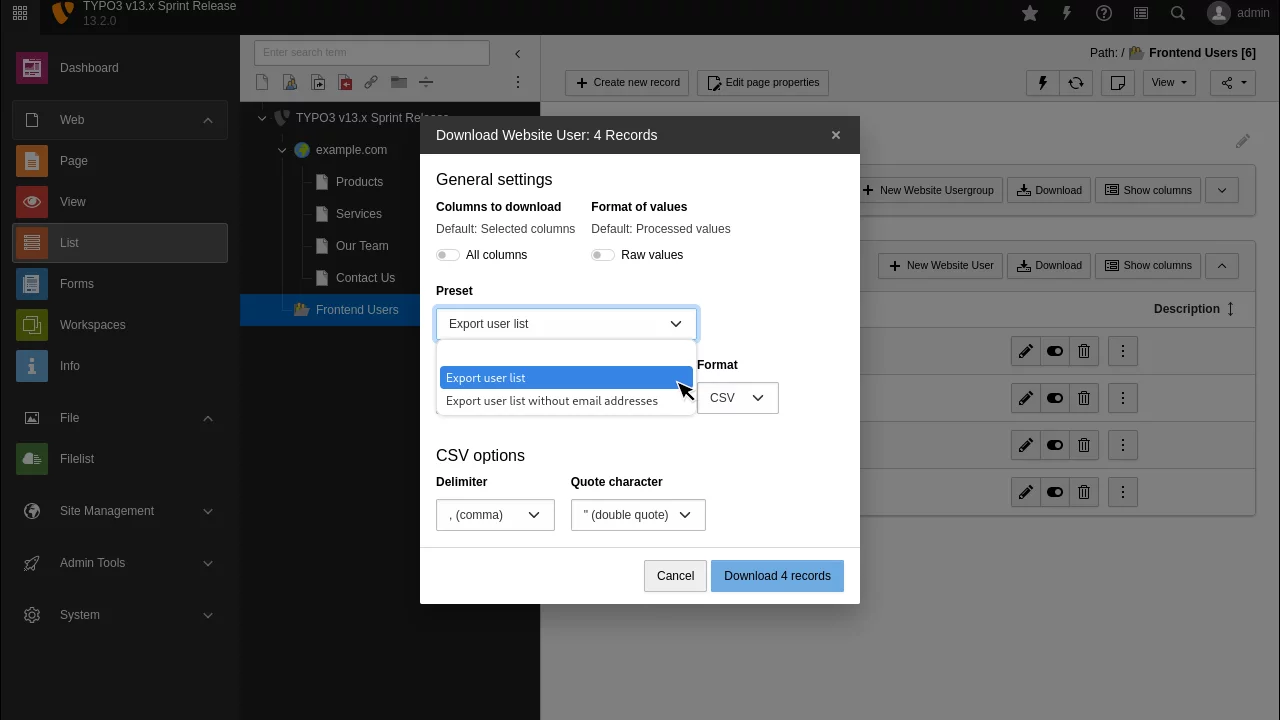Screen dimensions: 1280x720
Task: Click the pencil edit icon of first record
Action: (x=1026, y=352)
